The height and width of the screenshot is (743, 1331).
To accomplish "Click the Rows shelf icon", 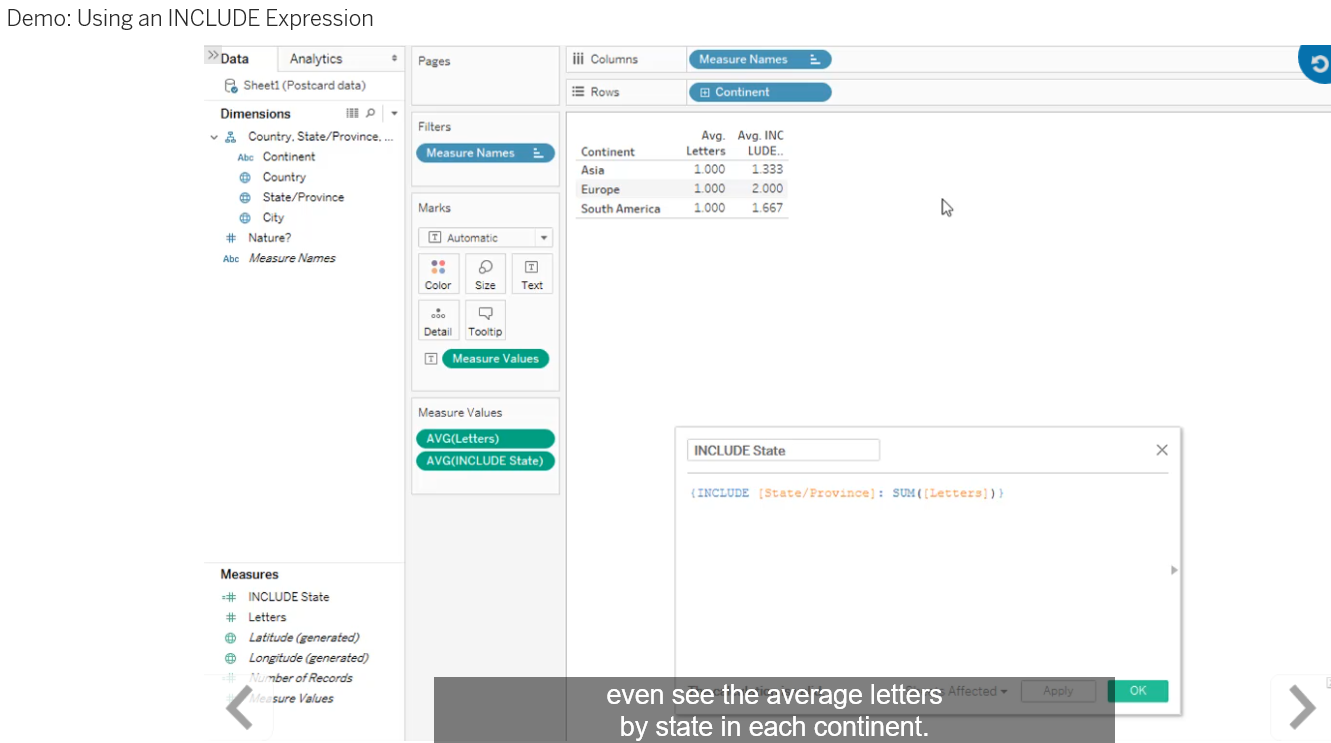I will pyautogui.click(x=578, y=92).
